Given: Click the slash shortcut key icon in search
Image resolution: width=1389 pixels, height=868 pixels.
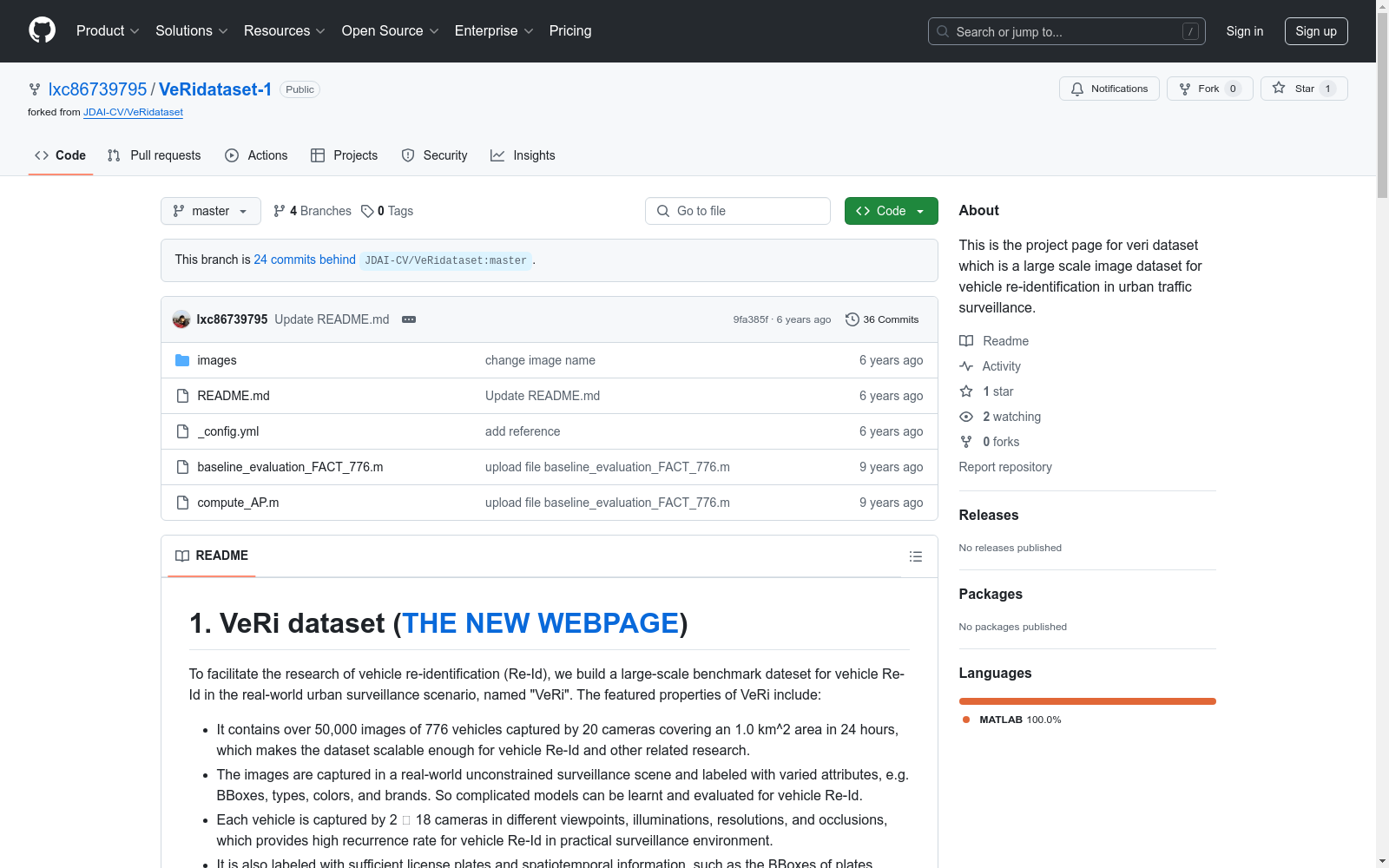Looking at the screenshot, I should coord(1190,31).
